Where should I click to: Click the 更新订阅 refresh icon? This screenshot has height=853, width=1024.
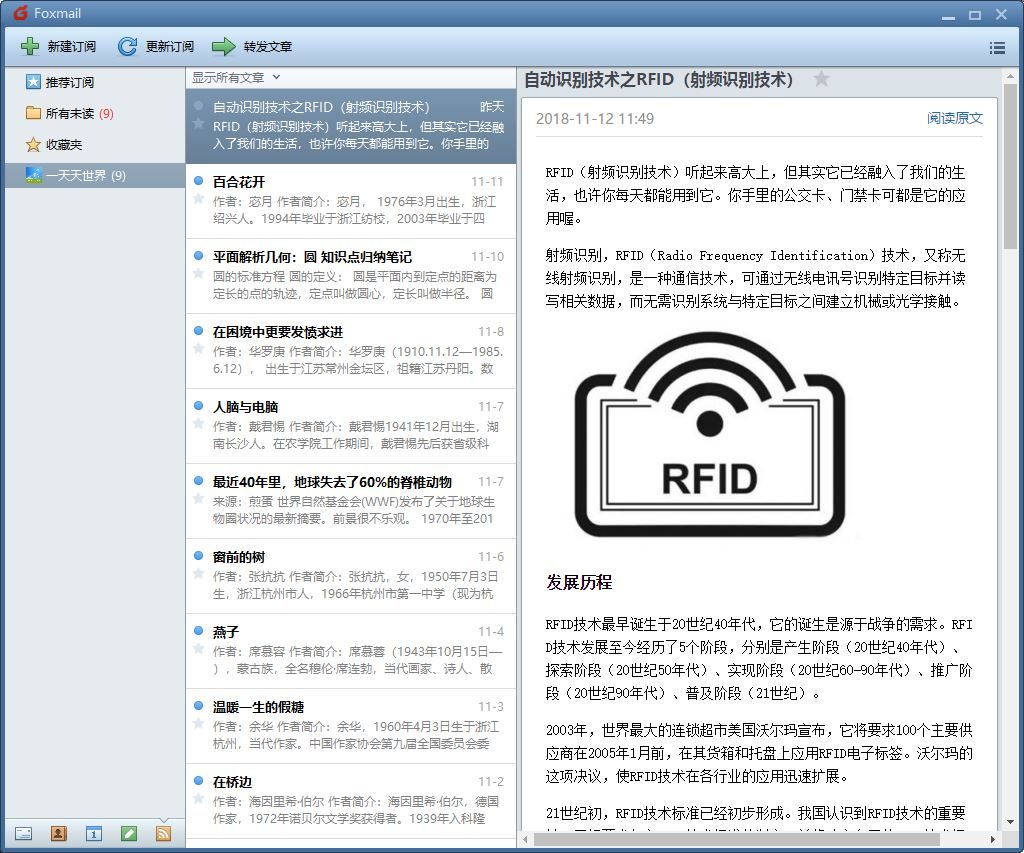click(127, 46)
